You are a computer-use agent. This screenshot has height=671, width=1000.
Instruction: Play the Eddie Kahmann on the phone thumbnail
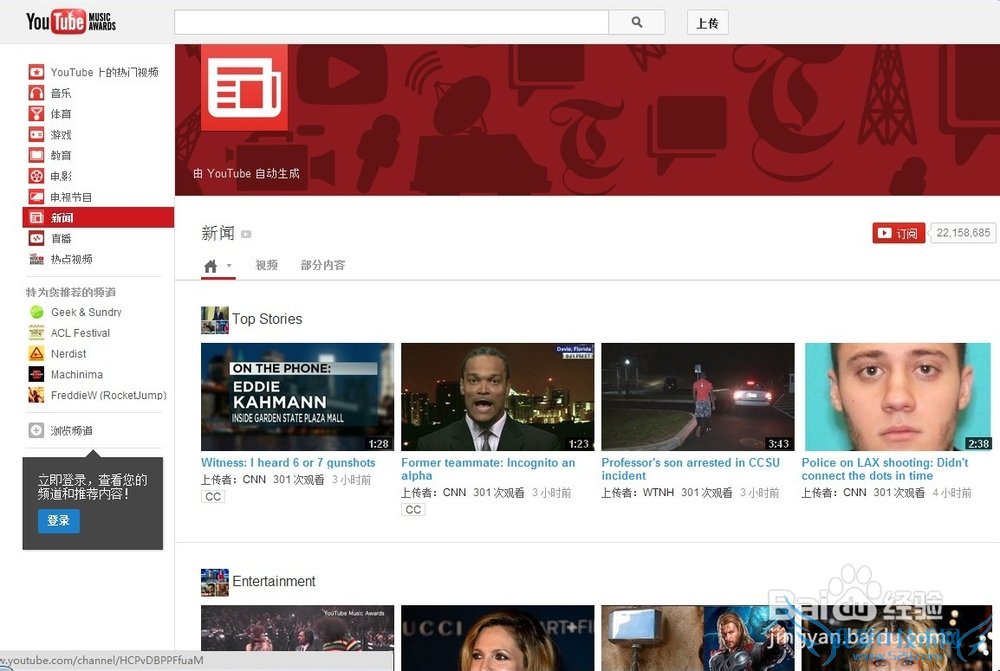point(297,397)
